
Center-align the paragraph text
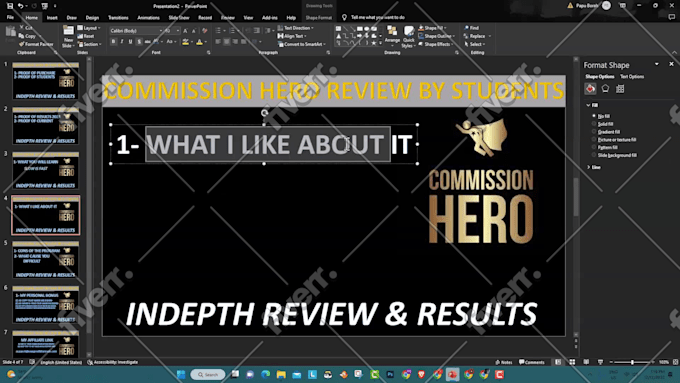pos(226,42)
